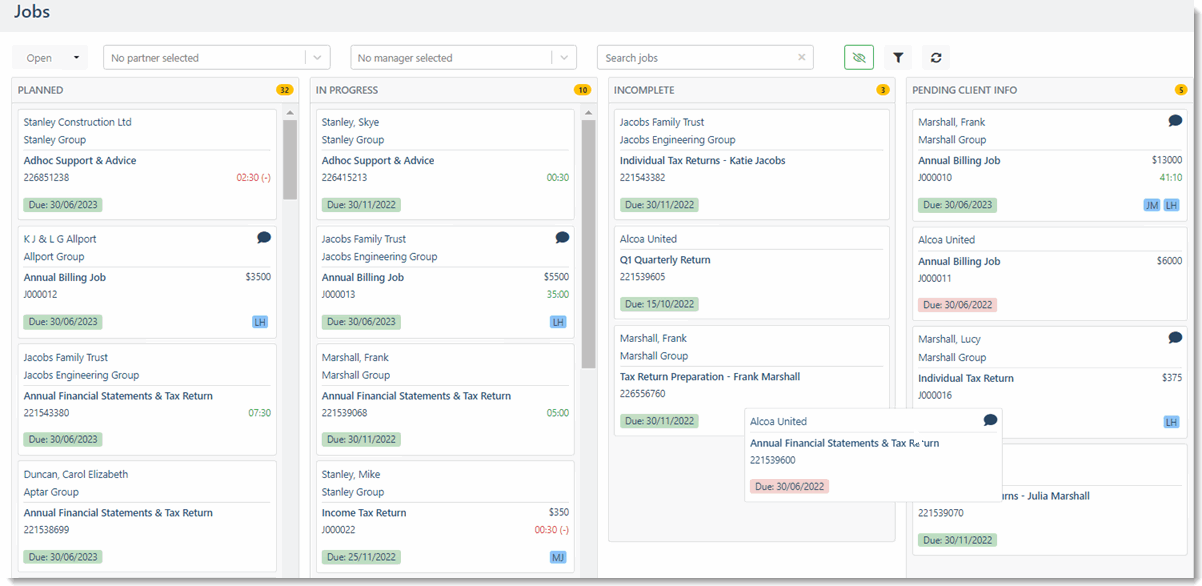Click the PLANNED column header
The image size is (1202, 586).
[41, 90]
